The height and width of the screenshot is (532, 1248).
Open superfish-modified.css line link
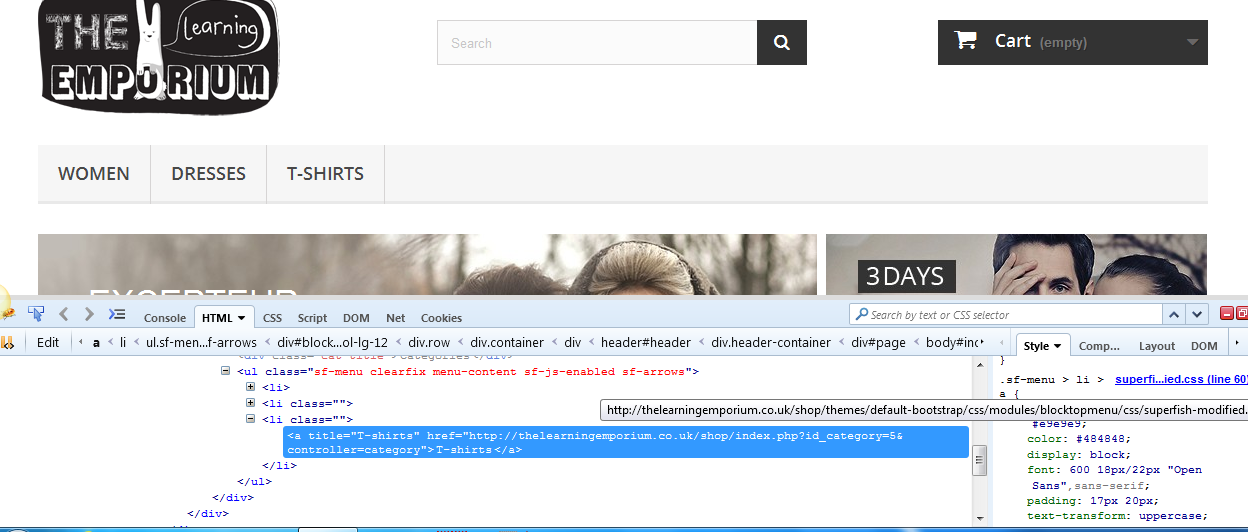click(1181, 379)
